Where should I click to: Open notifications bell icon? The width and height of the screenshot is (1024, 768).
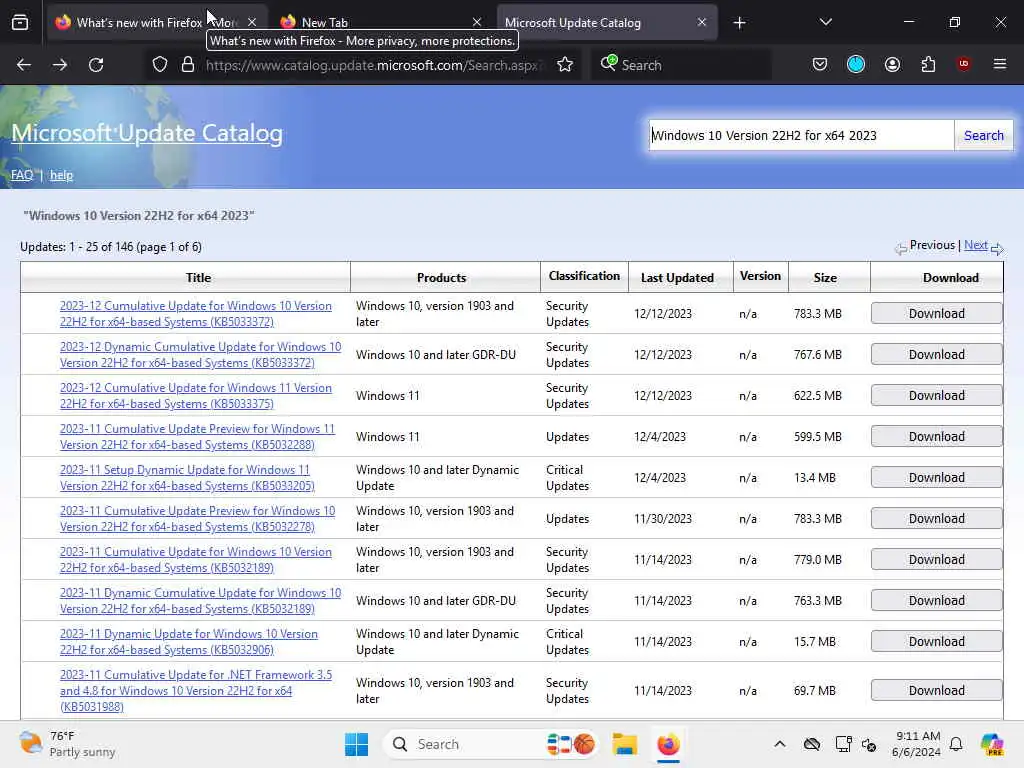(x=956, y=744)
